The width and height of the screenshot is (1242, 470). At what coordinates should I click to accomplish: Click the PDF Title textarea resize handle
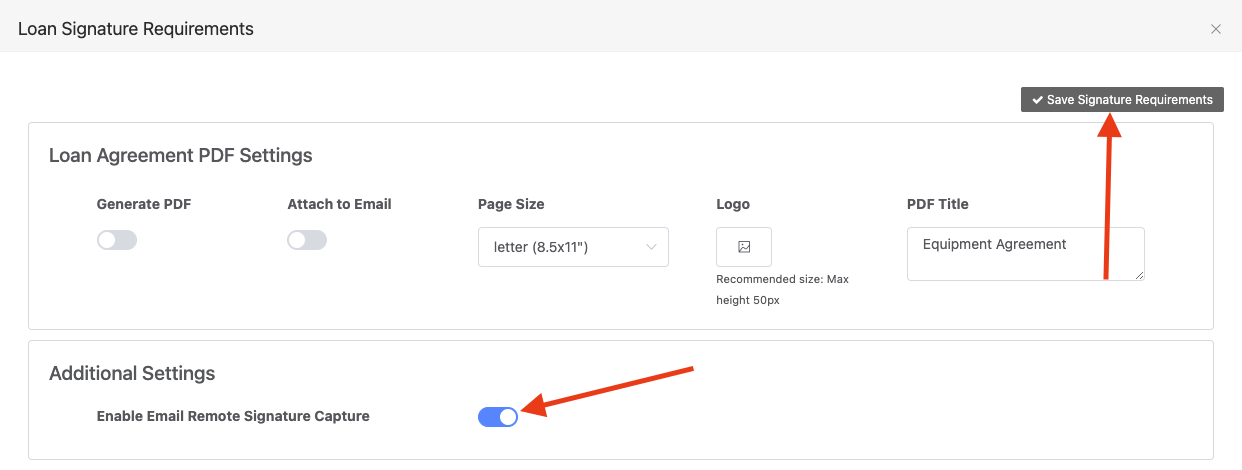click(x=1138, y=274)
